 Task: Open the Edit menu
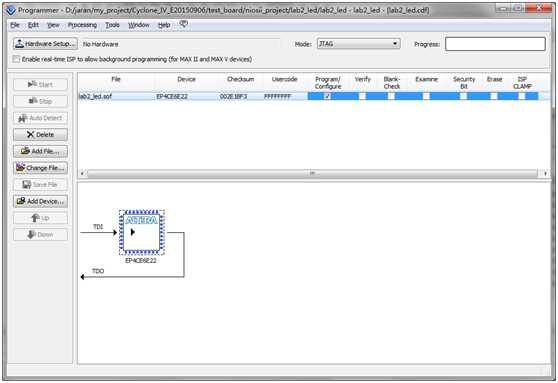[33, 25]
